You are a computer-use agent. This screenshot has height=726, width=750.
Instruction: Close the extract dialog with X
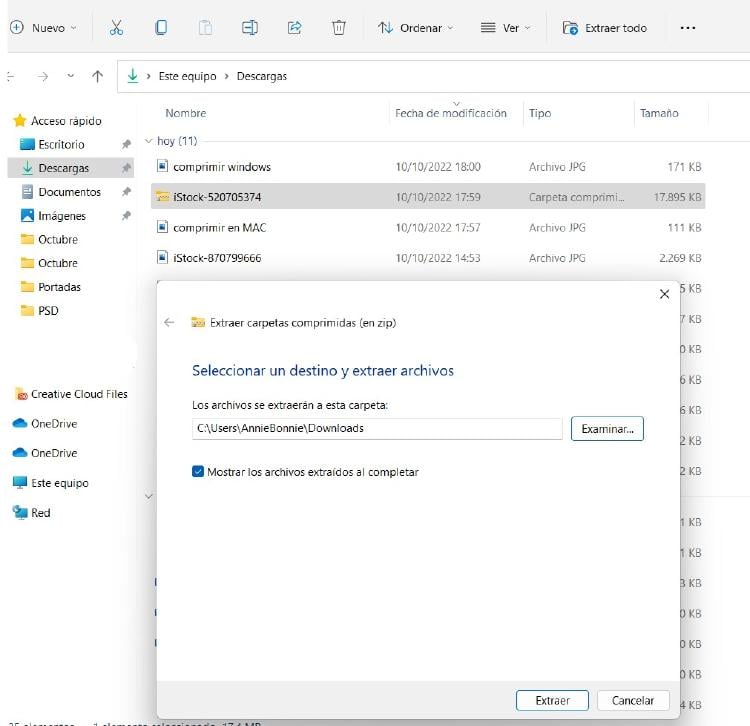(x=664, y=294)
